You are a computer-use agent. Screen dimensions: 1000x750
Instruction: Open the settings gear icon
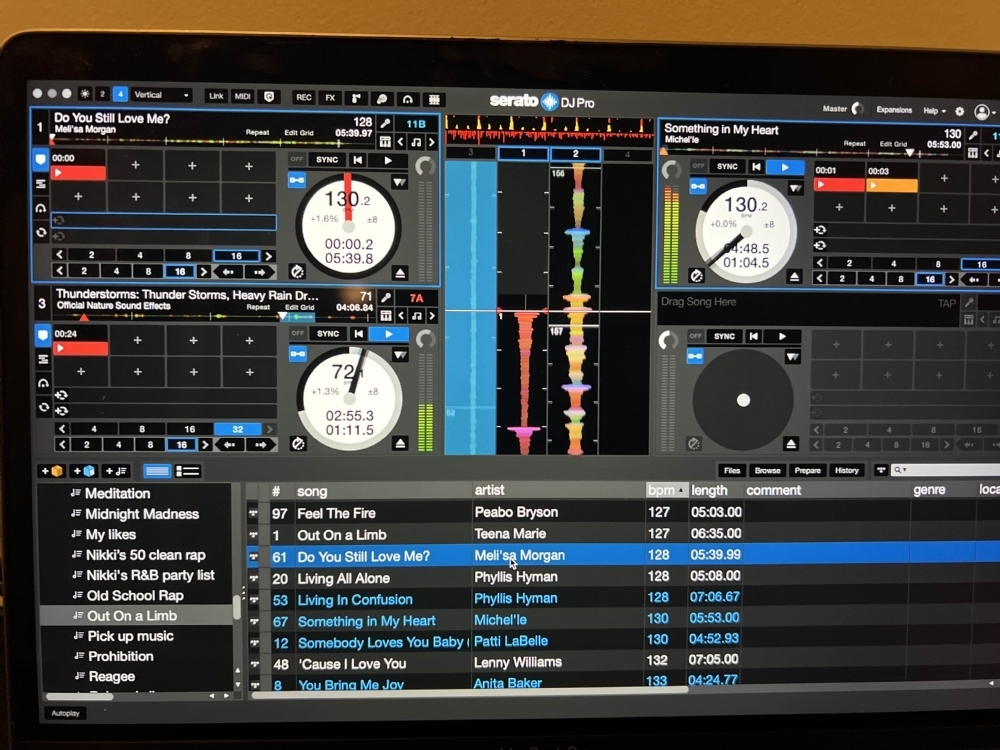[959, 111]
